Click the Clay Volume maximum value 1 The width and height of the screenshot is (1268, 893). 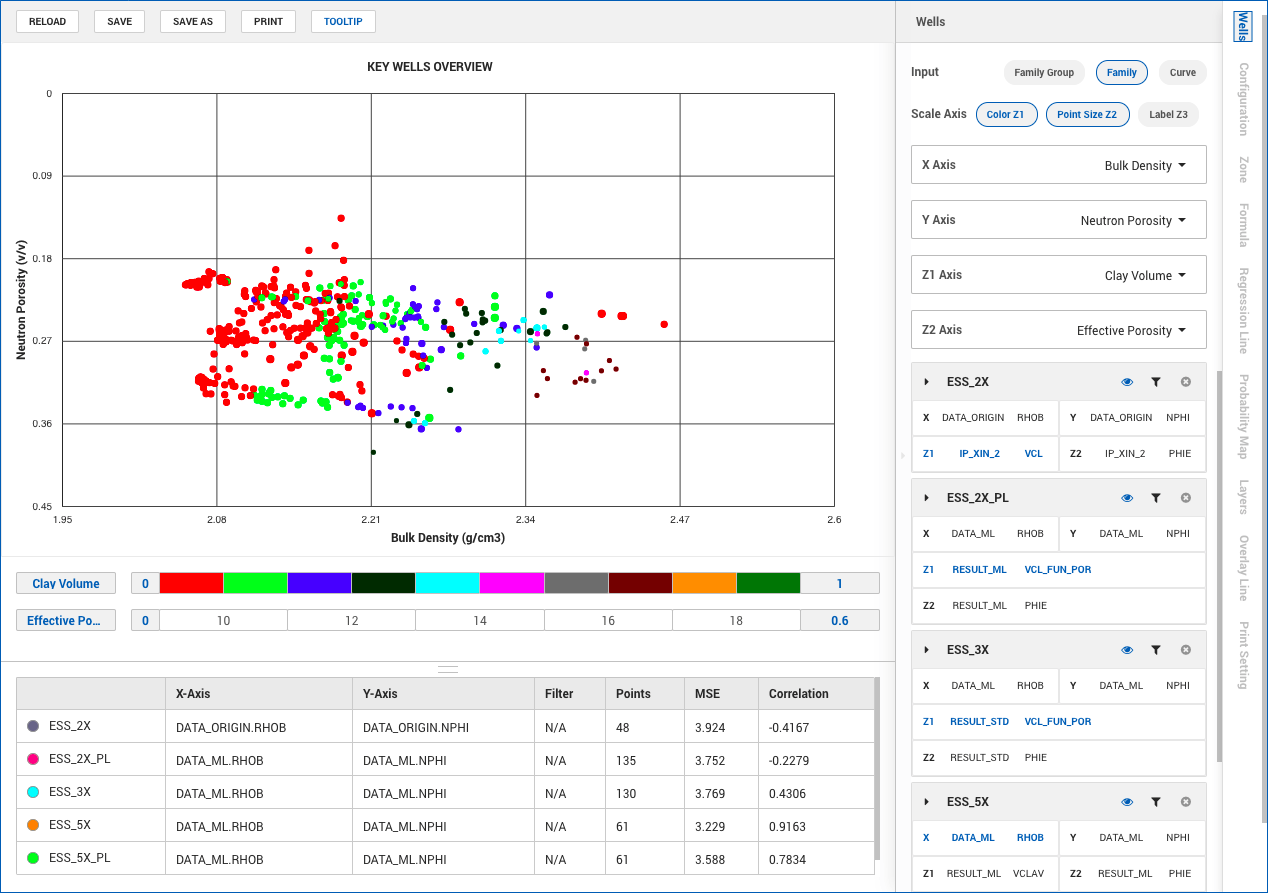pyautogui.click(x=840, y=584)
